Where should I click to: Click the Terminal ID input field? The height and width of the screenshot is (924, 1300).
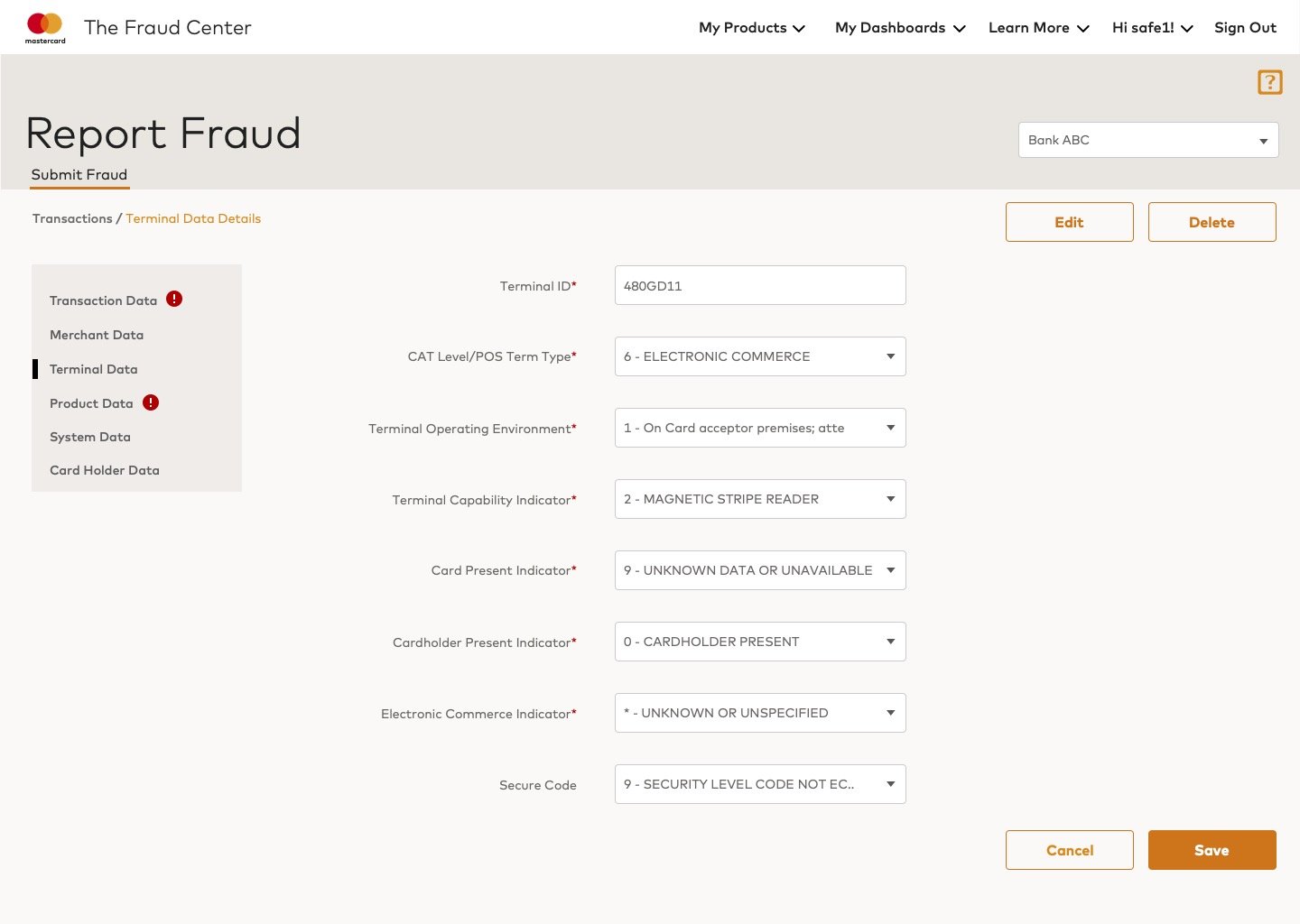pos(760,285)
